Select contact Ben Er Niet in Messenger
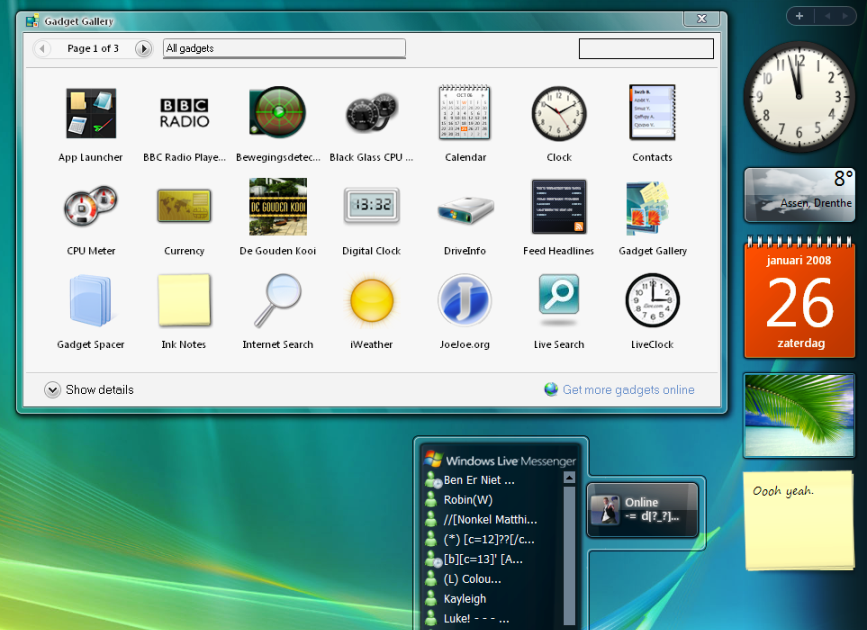 479,480
